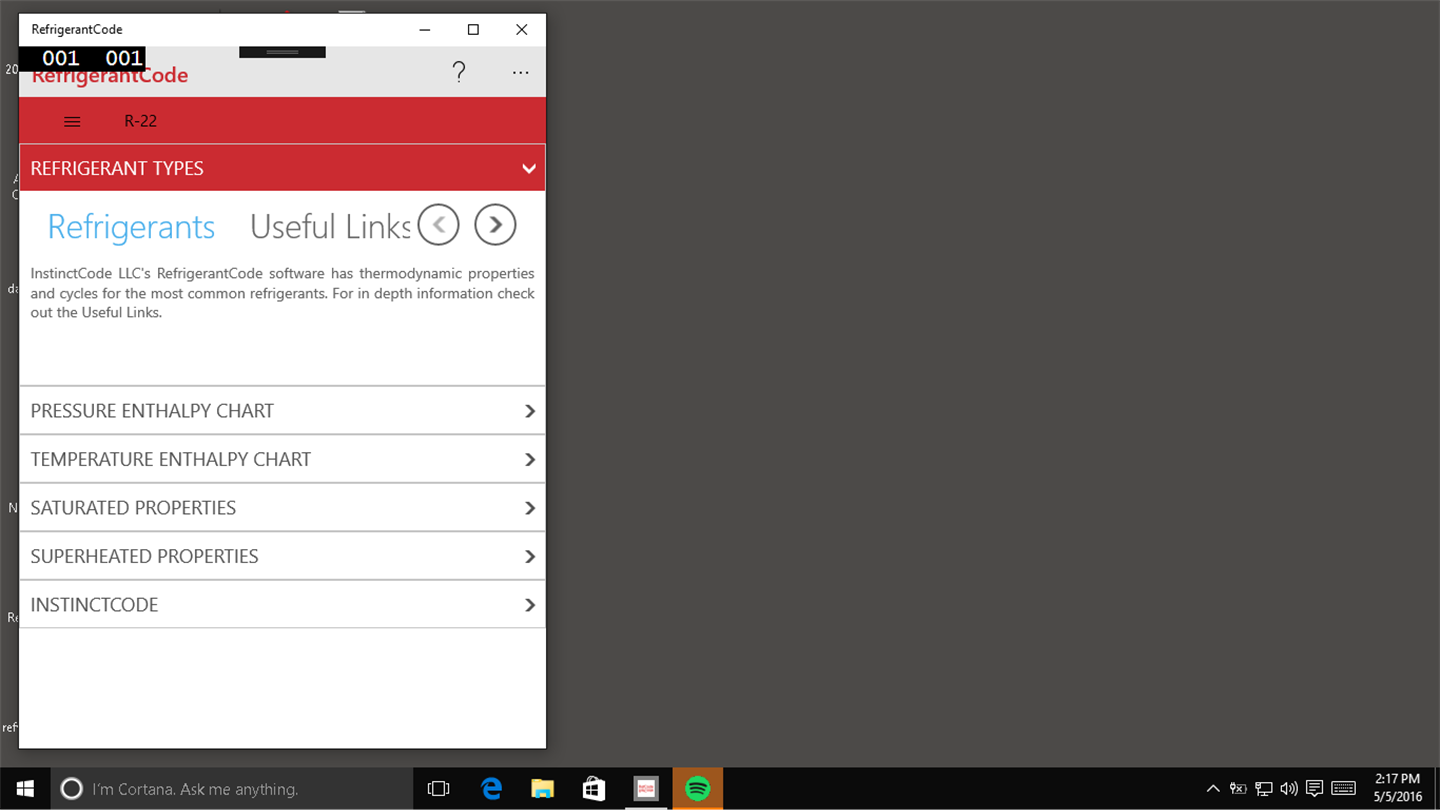Open the more options ellipsis menu
This screenshot has width=1440, height=810.
pos(521,72)
